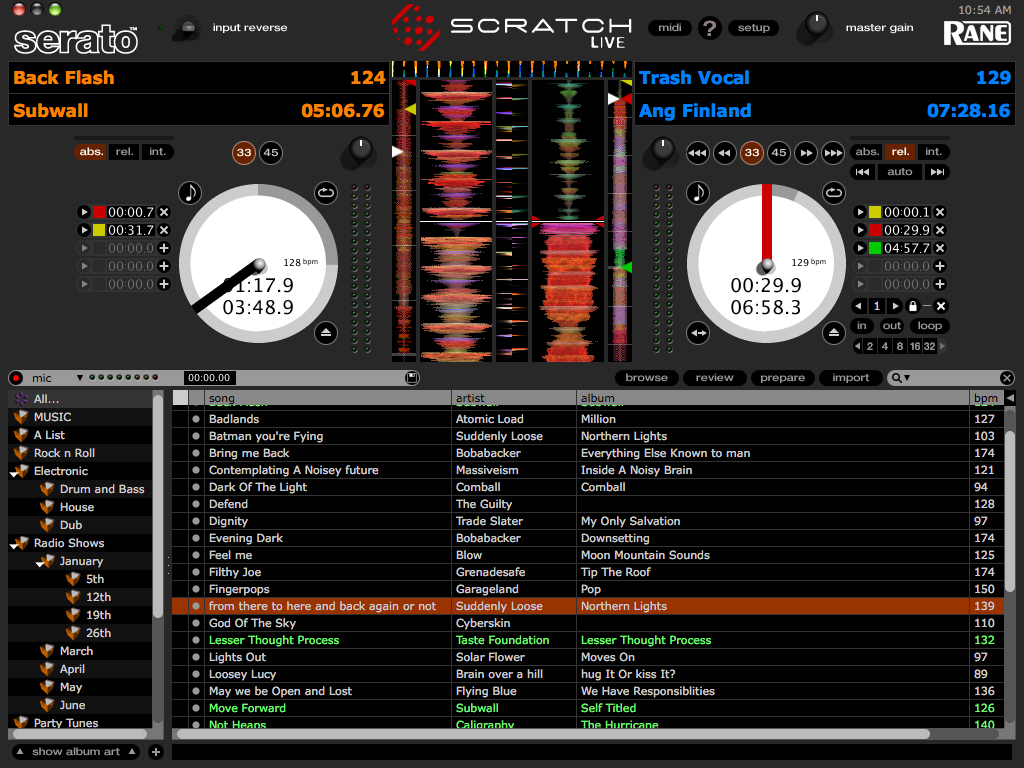
Task: Click the right deck fast rewind button
Action: 697,153
